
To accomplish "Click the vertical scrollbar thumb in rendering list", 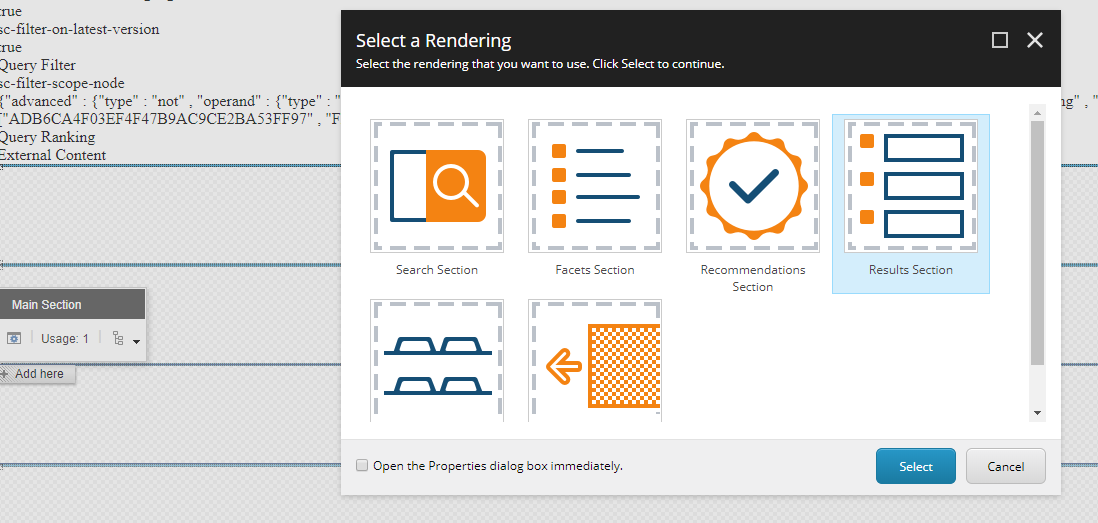I will tap(1037, 240).
